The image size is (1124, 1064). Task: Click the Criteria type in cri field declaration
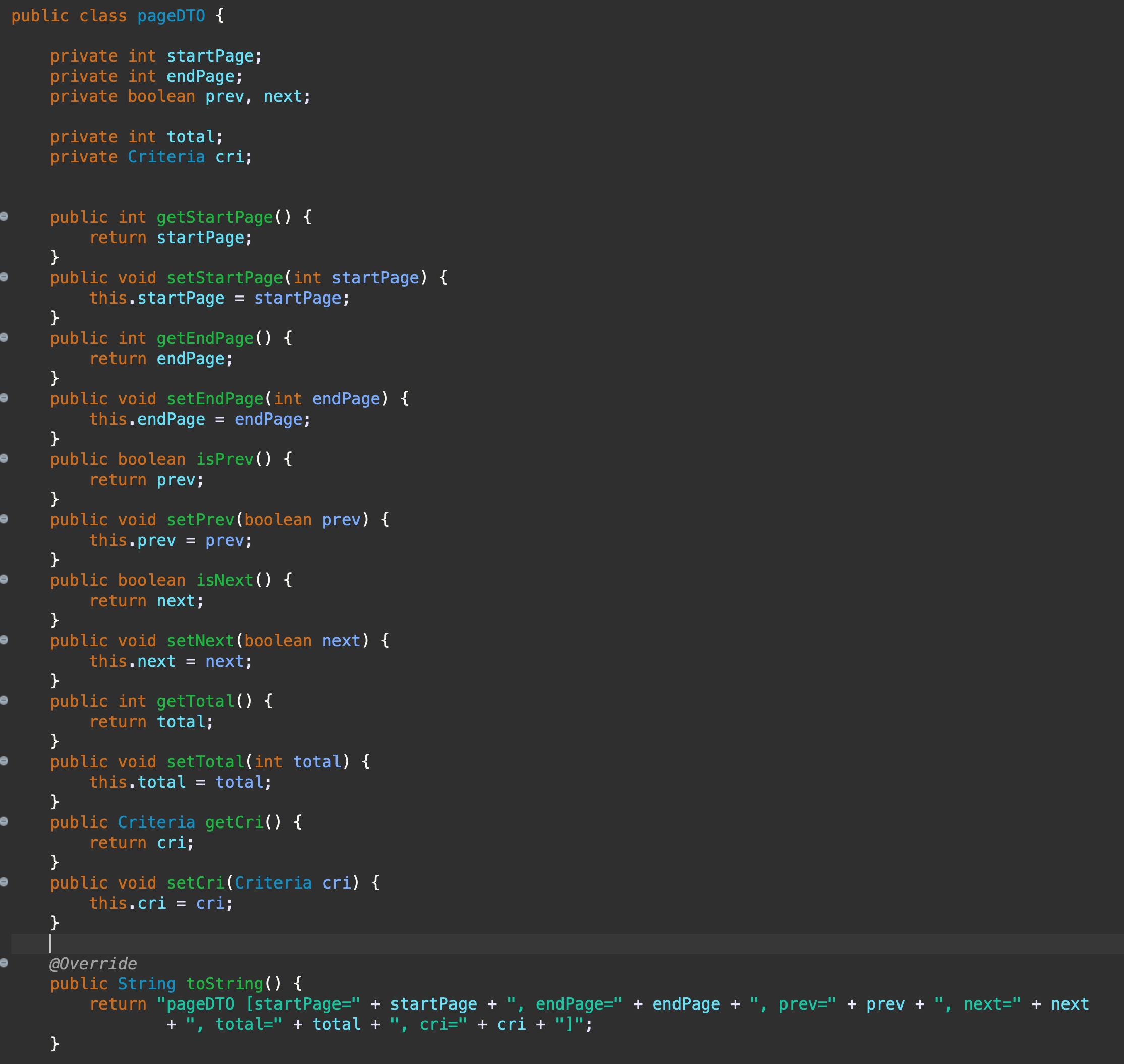tap(166, 157)
